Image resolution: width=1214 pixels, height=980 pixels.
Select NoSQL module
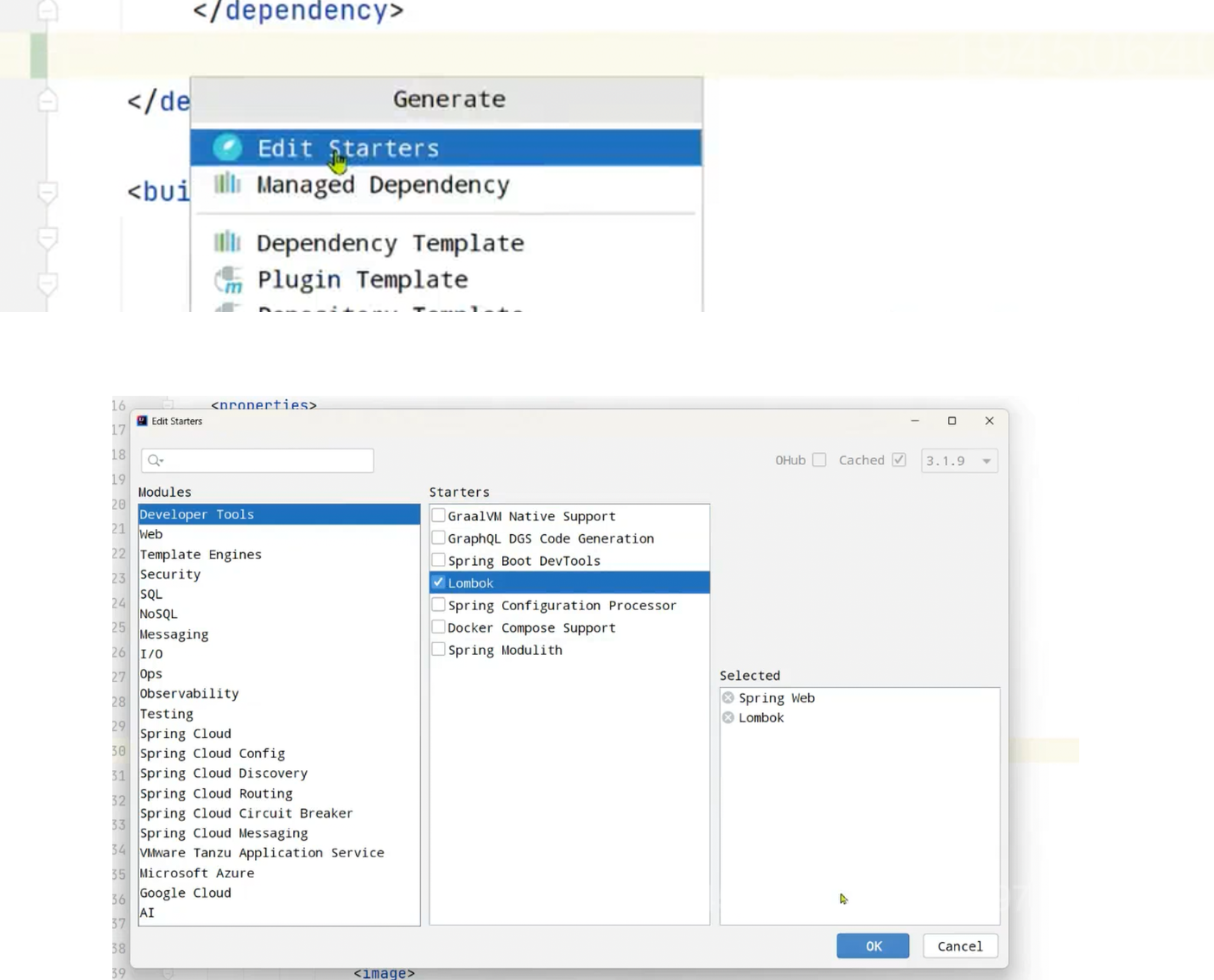279,614
